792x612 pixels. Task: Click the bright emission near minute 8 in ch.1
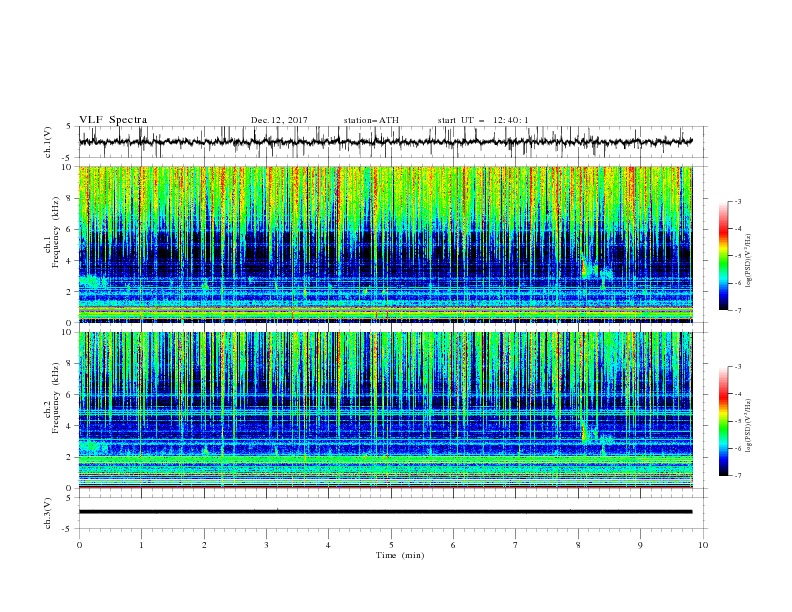coord(586,268)
